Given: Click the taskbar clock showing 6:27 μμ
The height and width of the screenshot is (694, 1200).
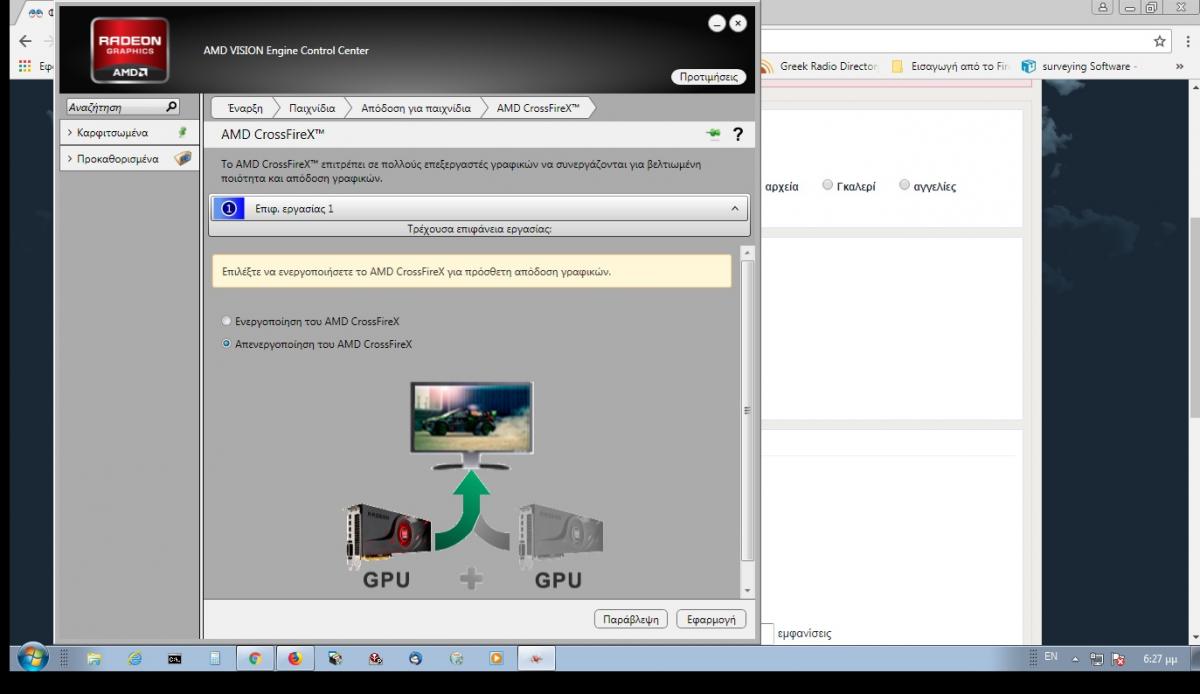Looking at the screenshot, I should point(1160,659).
